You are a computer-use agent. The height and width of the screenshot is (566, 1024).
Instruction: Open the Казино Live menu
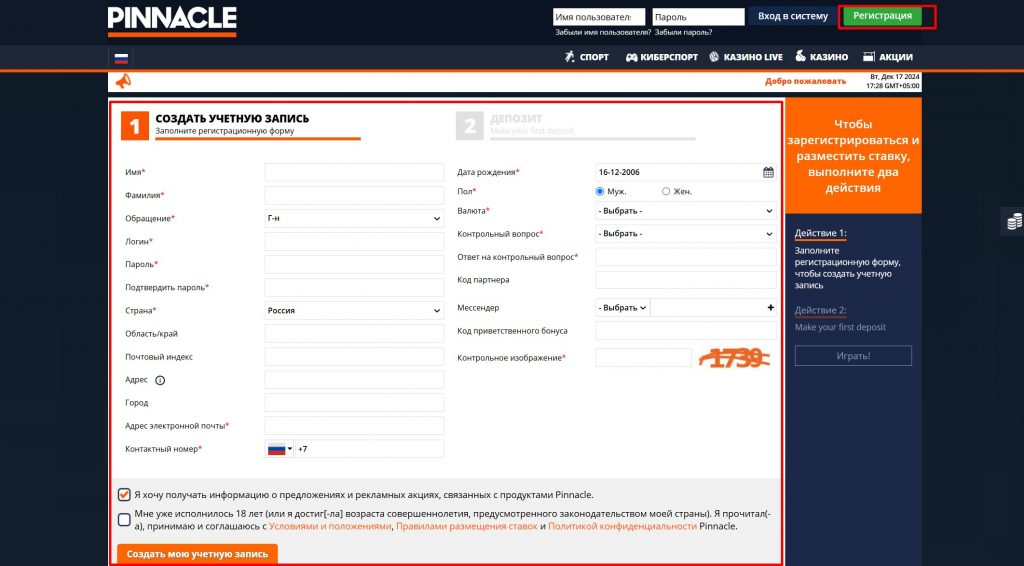point(746,57)
